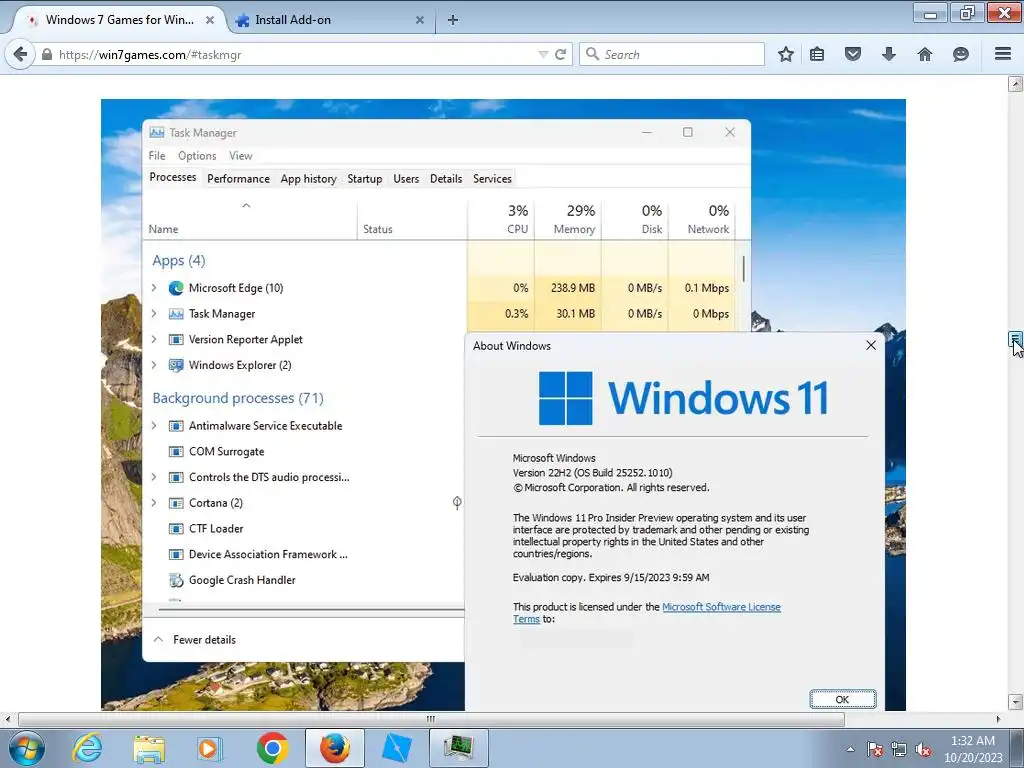The height and width of the screenshot is (768, 1024).
Task: Go back using the Firefox back arrow
Action: click(x=21, y=54)
